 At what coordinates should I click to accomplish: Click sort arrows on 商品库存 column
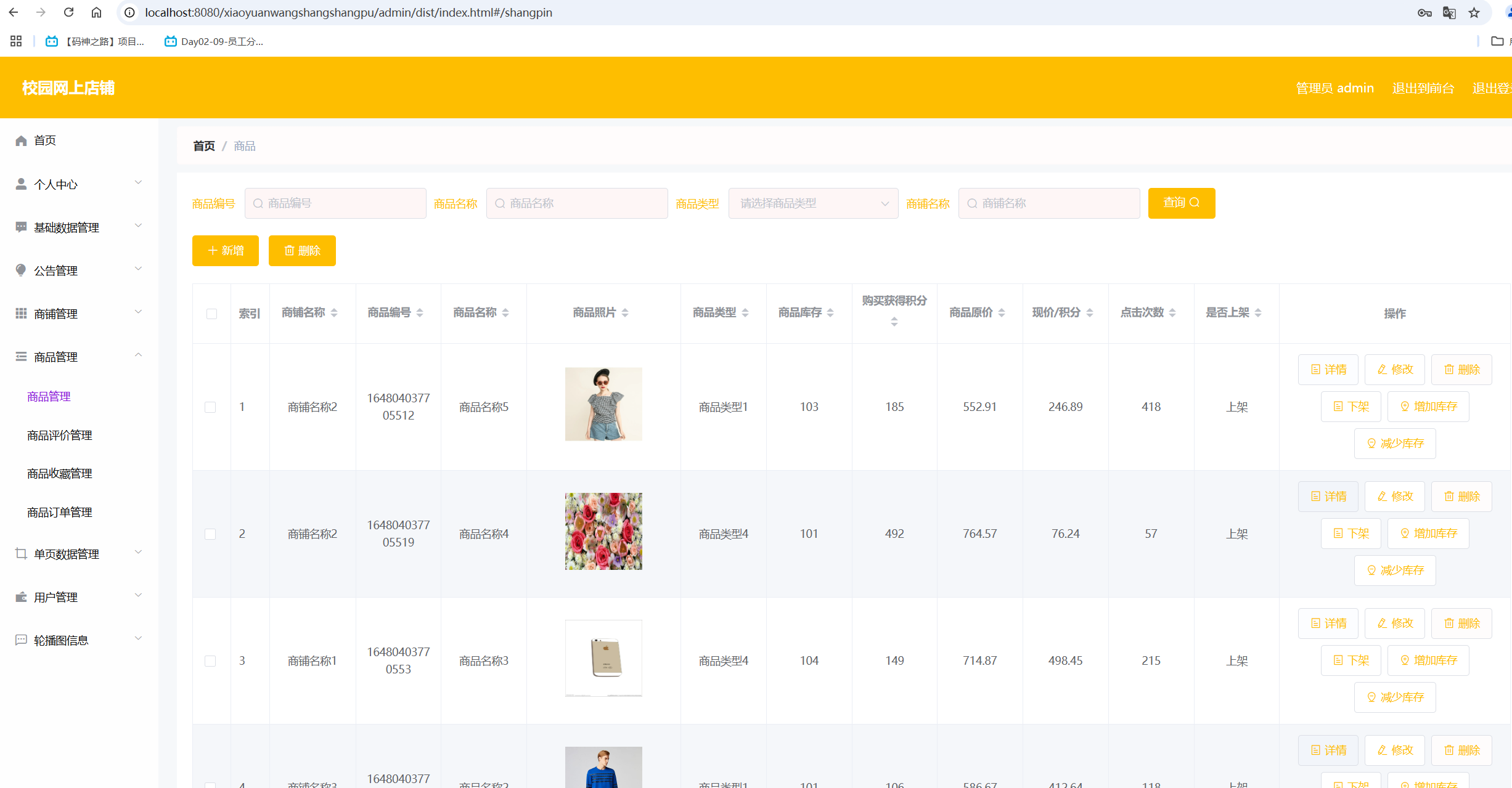(x=830, y=313)
